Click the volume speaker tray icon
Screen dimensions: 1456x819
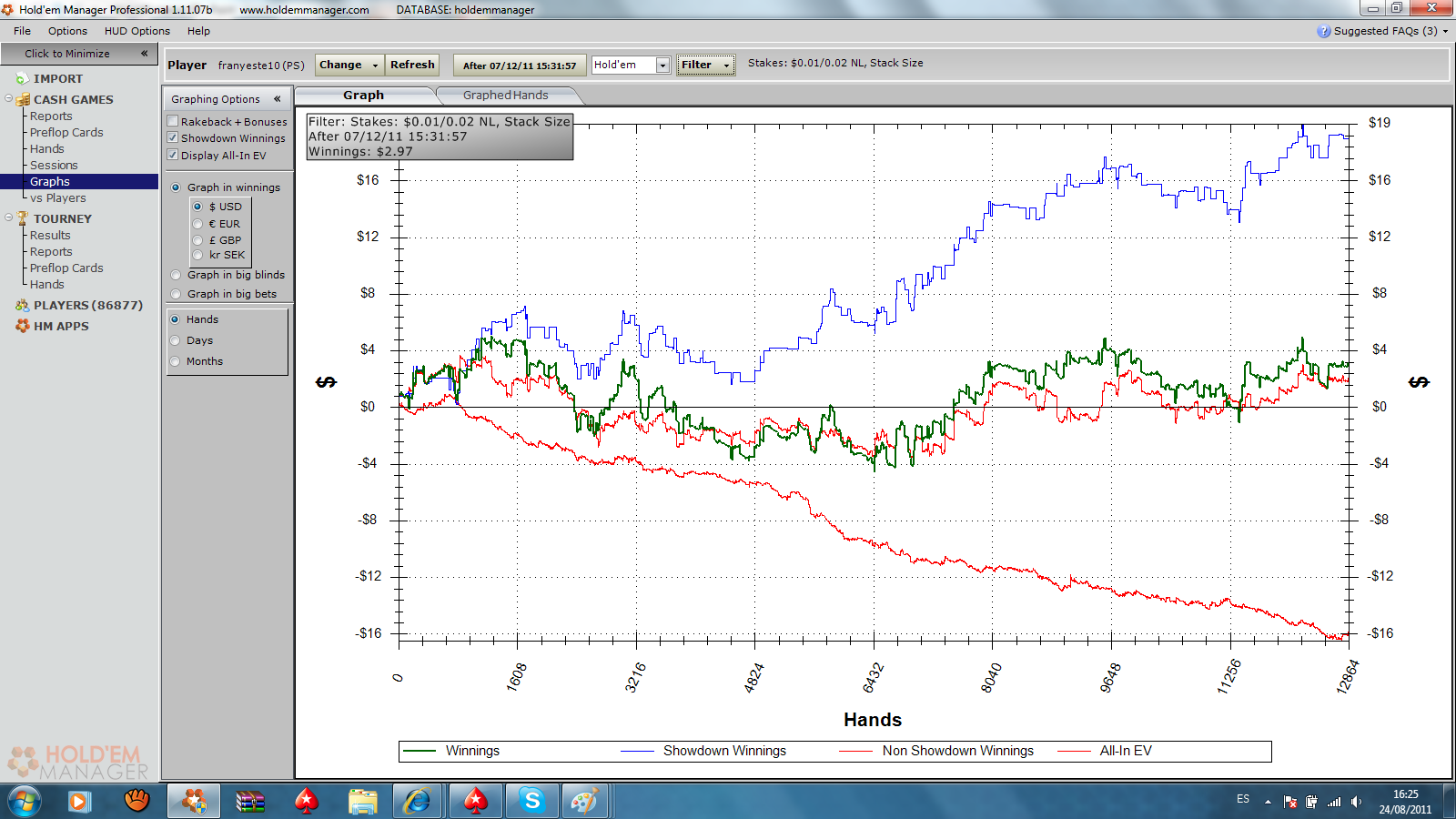pyautogui.click(x=1356, y=802)
